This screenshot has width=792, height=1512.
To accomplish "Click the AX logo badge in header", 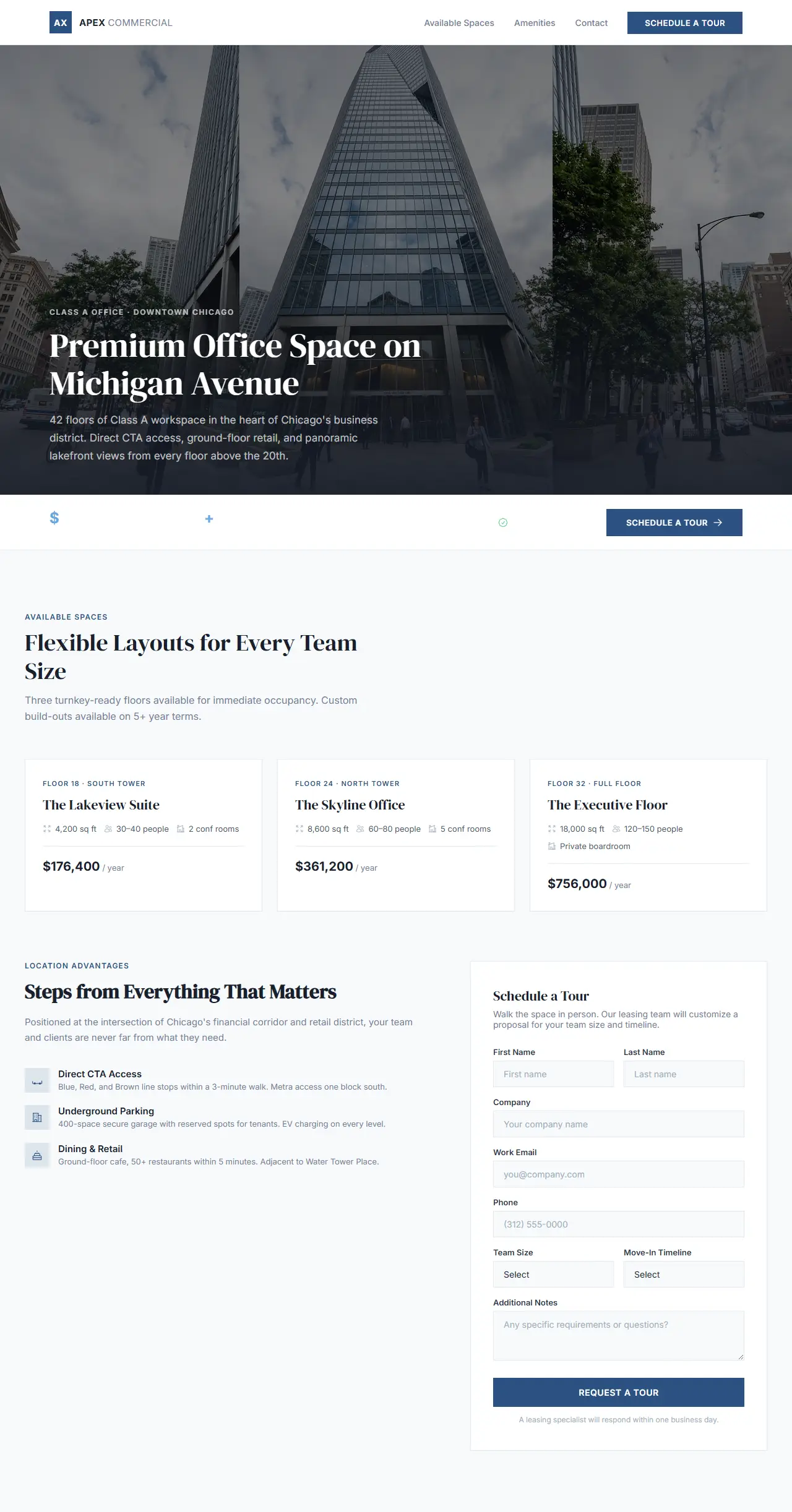I will click(60, 23).
